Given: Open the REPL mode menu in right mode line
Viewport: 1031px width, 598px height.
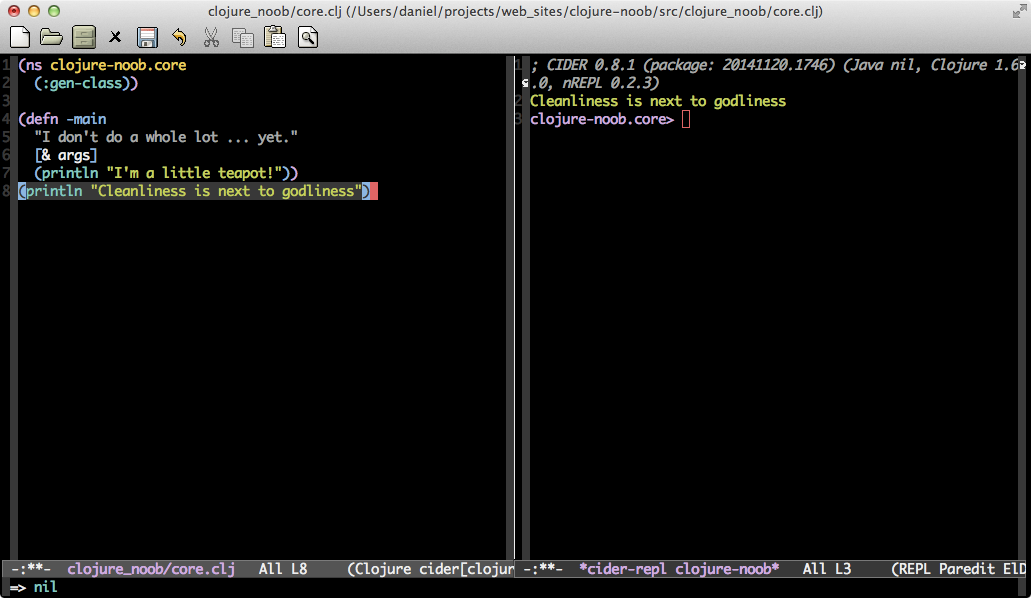Looking at the screenshot, I should pos(916,569).
